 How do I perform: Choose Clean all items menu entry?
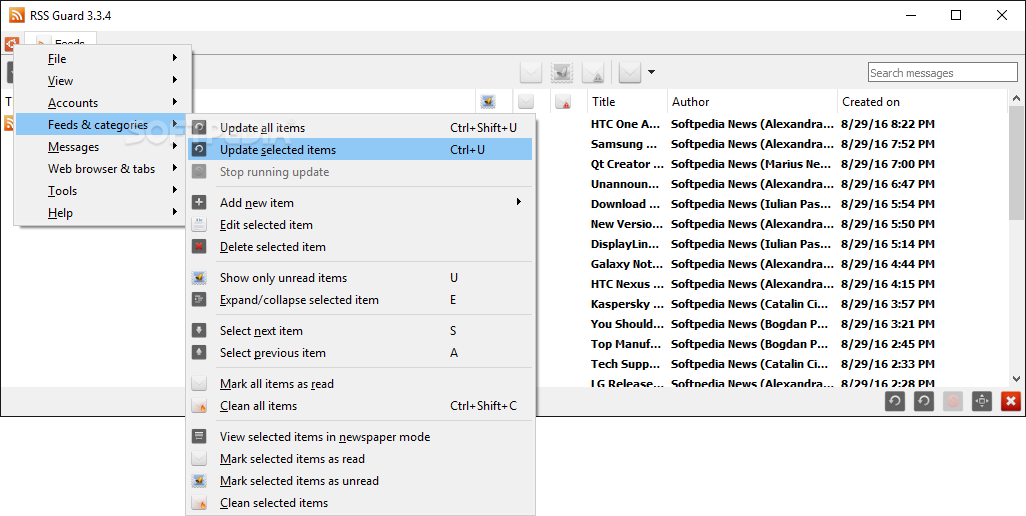(x=360, y=405)
